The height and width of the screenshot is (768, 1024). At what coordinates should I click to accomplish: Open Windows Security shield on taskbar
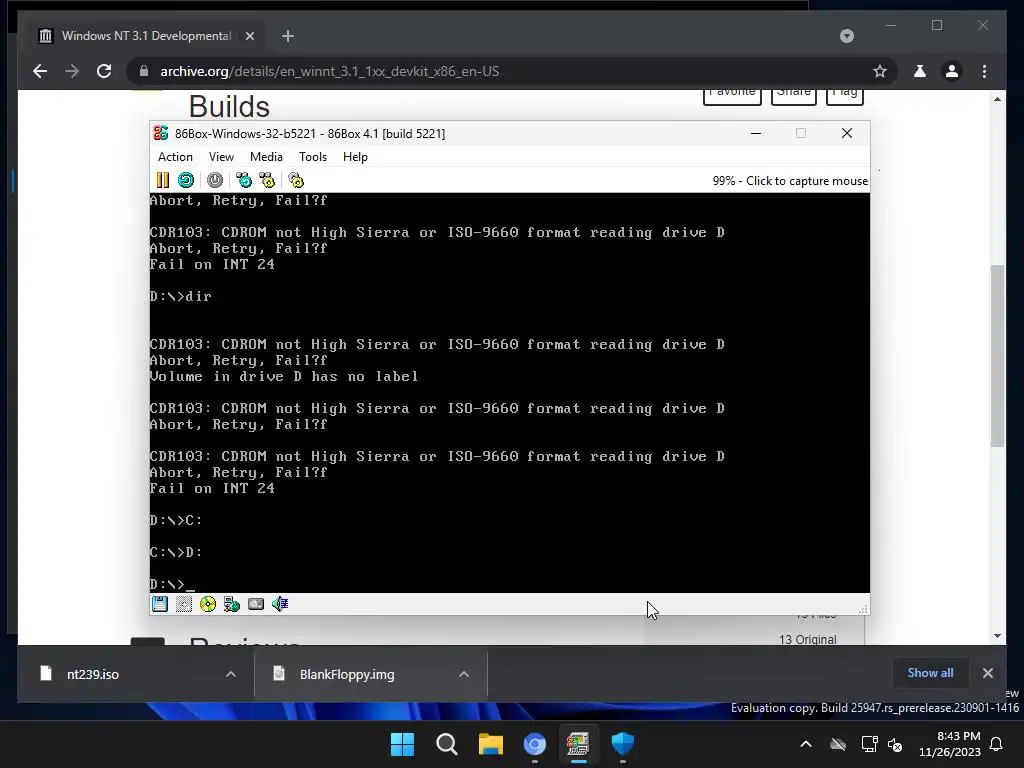point(622,744)
